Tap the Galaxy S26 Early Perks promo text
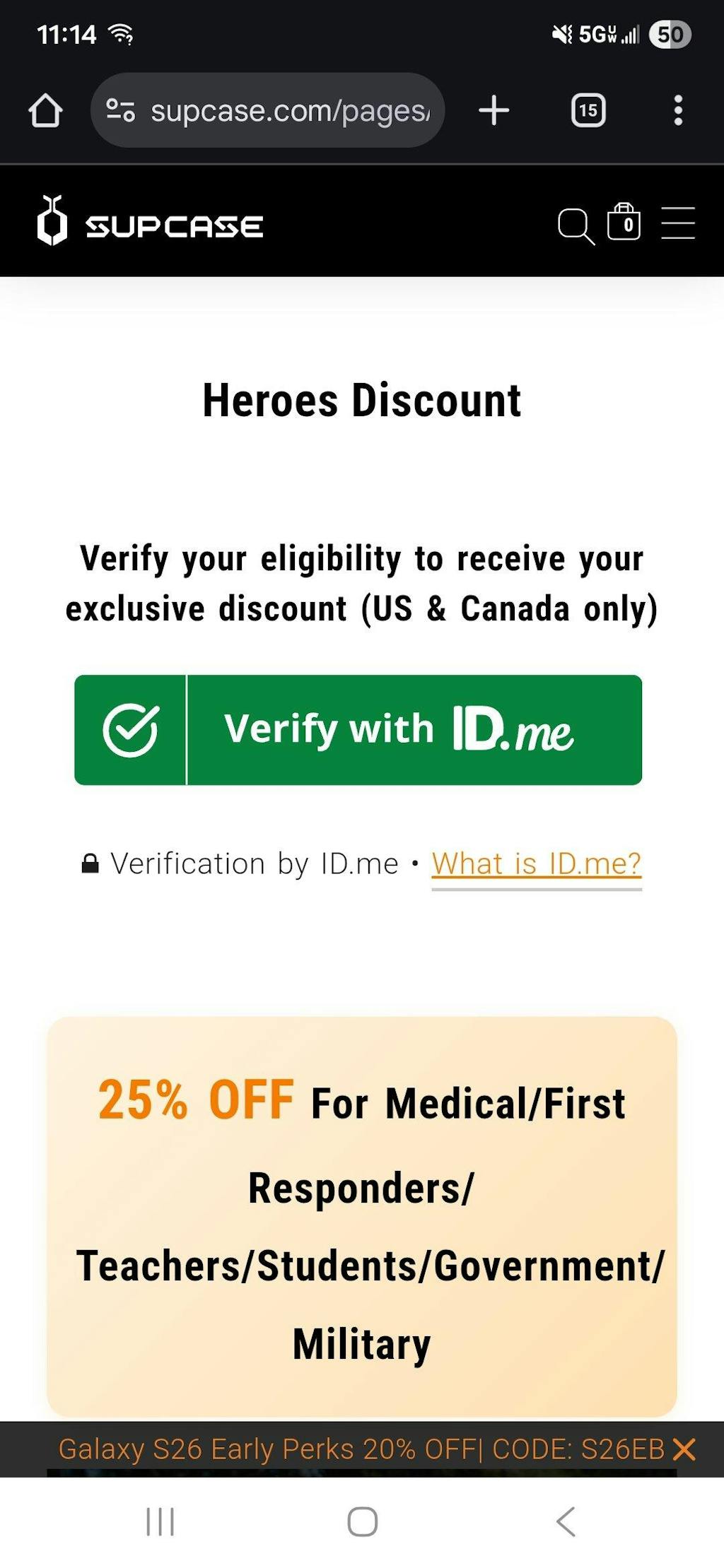Image resolution: width=724 pixels, height=1568 pixels. [361, 1449]
